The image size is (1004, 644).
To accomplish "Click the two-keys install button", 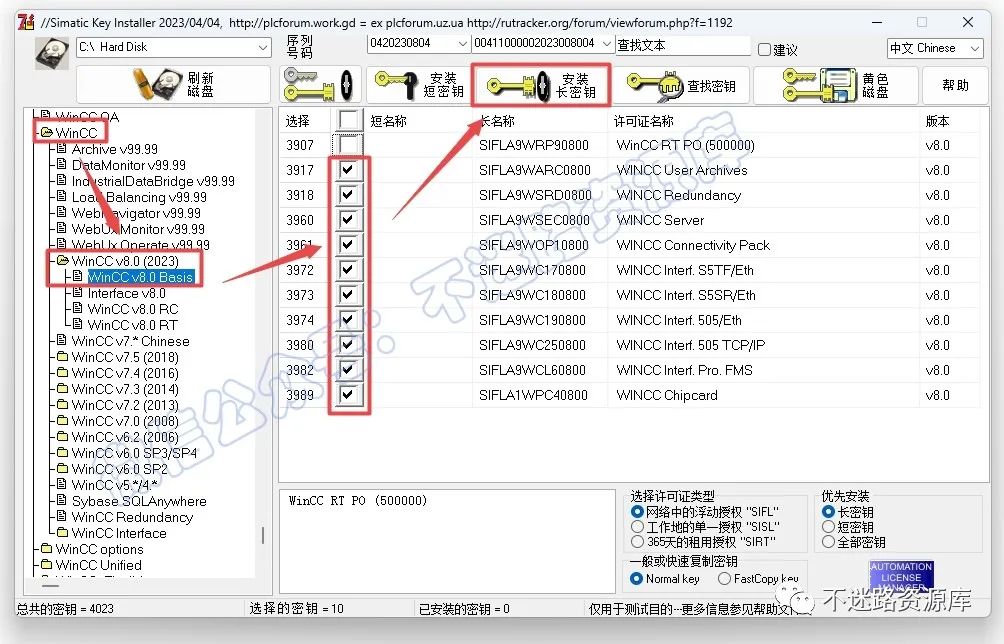I will (320, 85).
